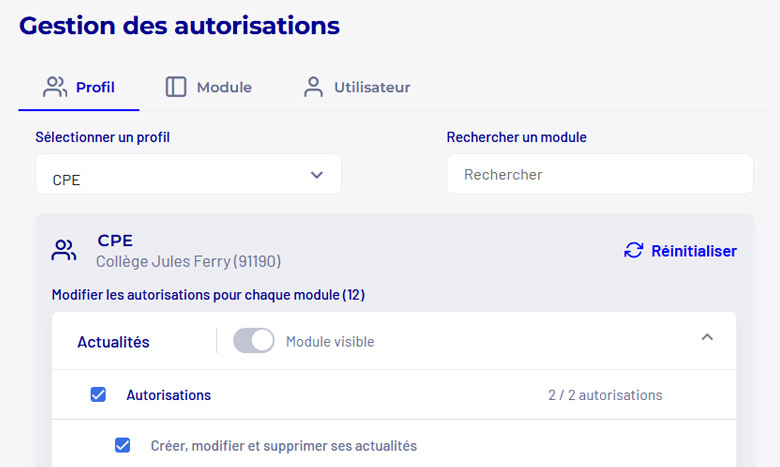The width and height of the screenshot is (780, 467).
Task: Uncheck the Autorisations checkbox
Action: [98, 394]
